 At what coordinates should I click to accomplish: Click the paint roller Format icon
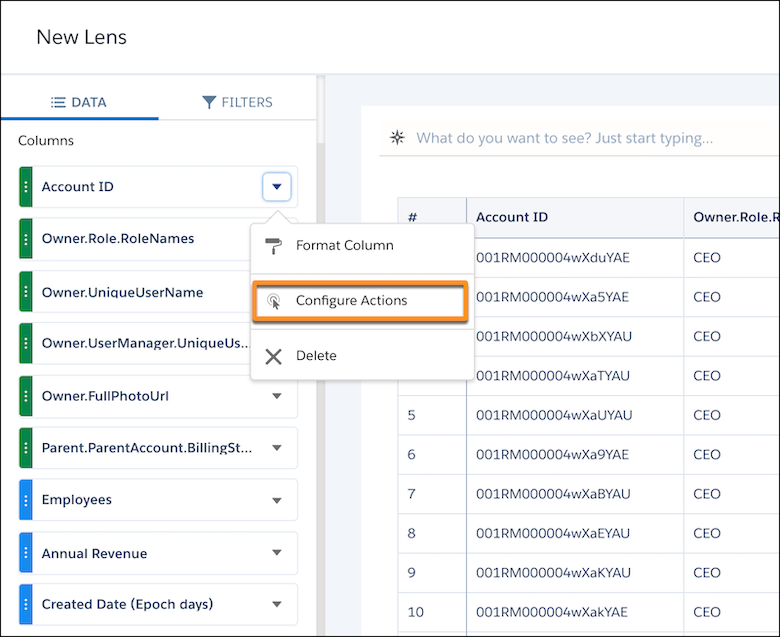(273, 246)
